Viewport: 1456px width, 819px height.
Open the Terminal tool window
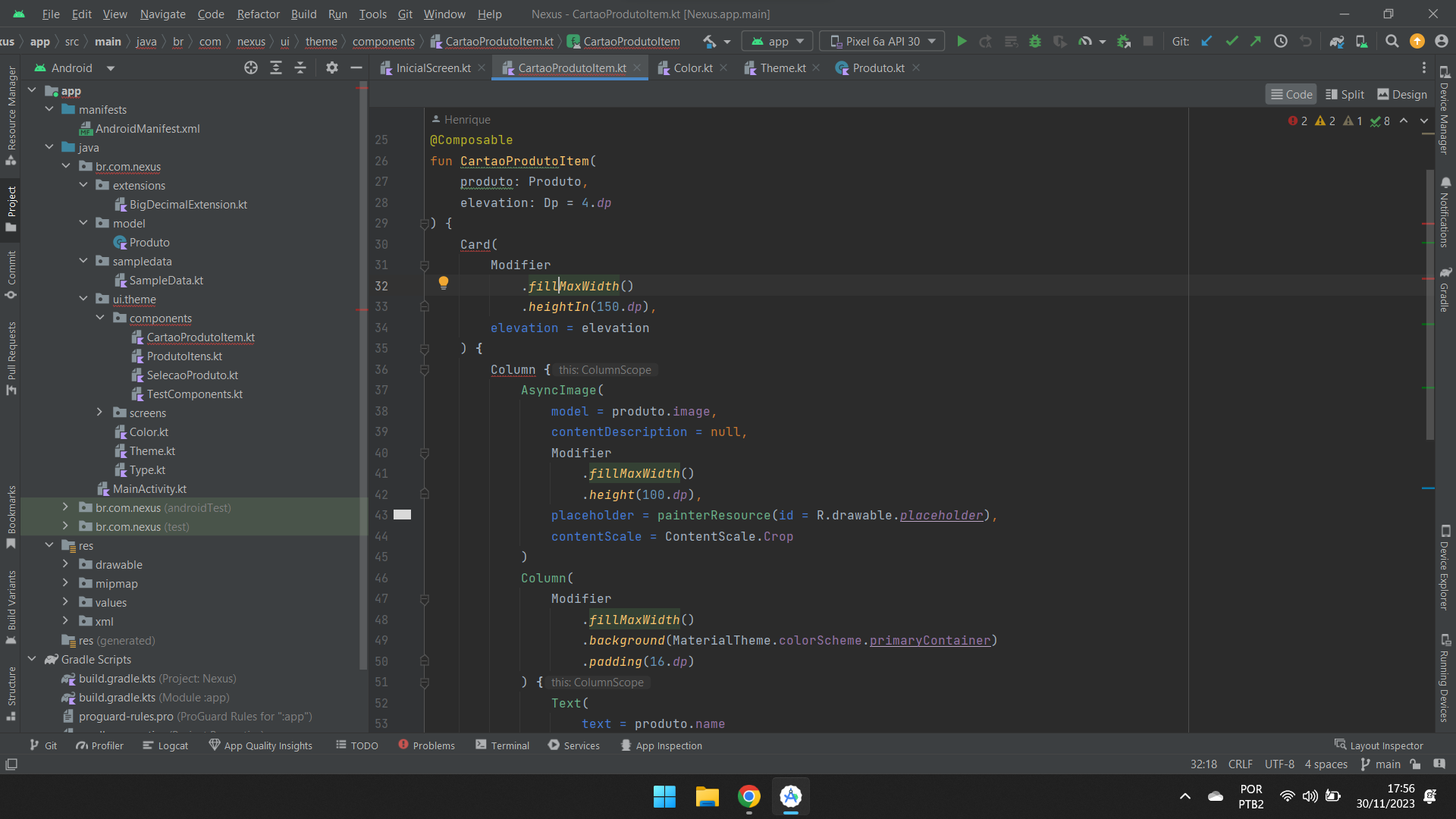point(502,746)
